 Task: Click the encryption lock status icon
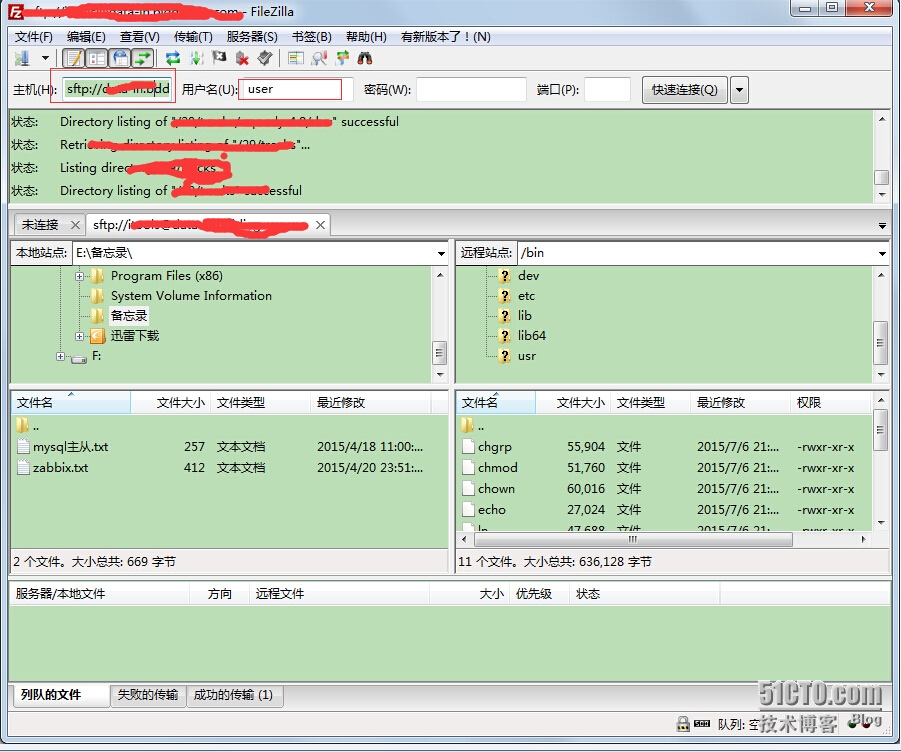pos(683,724)
